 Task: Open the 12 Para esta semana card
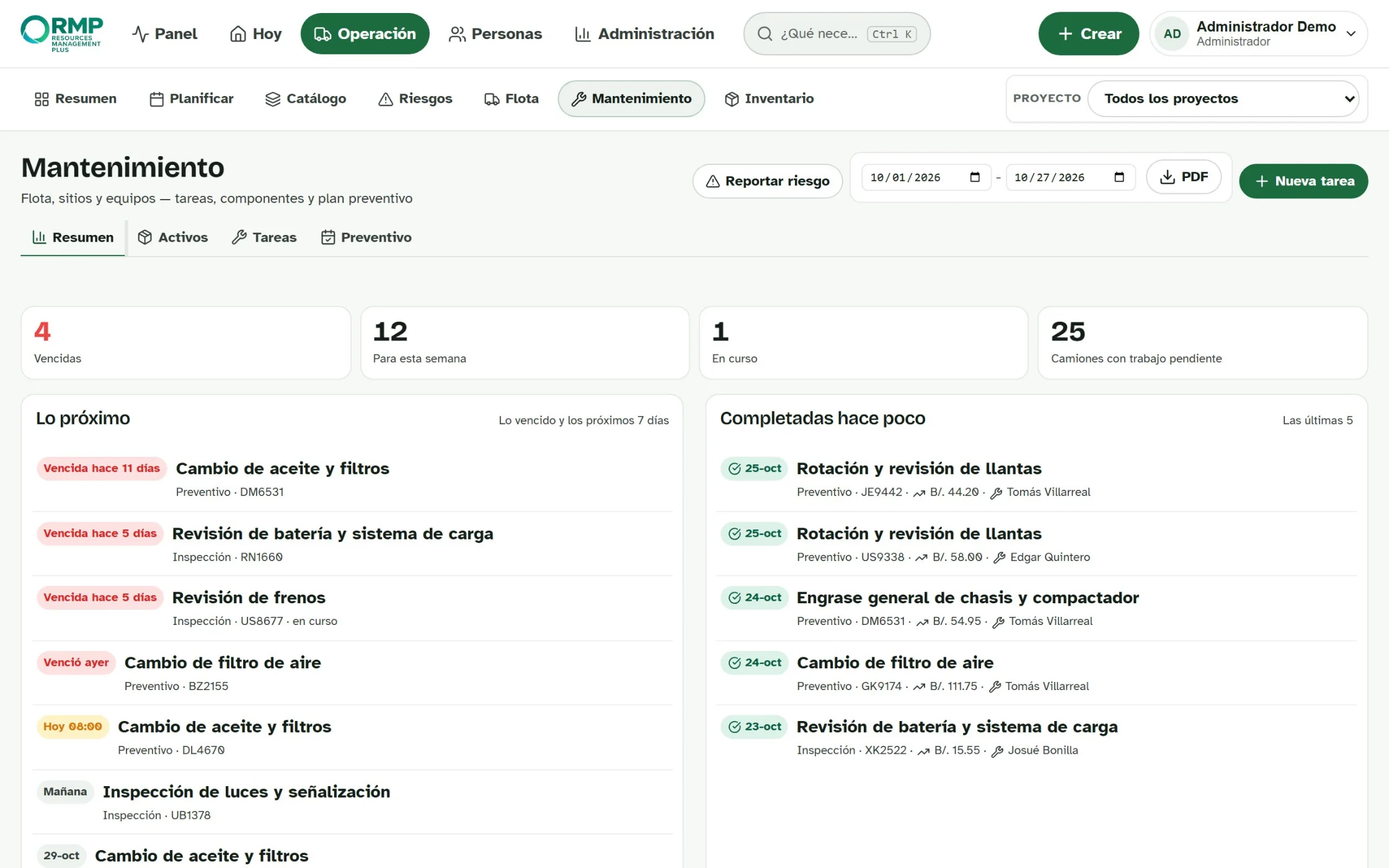[525, 343]
